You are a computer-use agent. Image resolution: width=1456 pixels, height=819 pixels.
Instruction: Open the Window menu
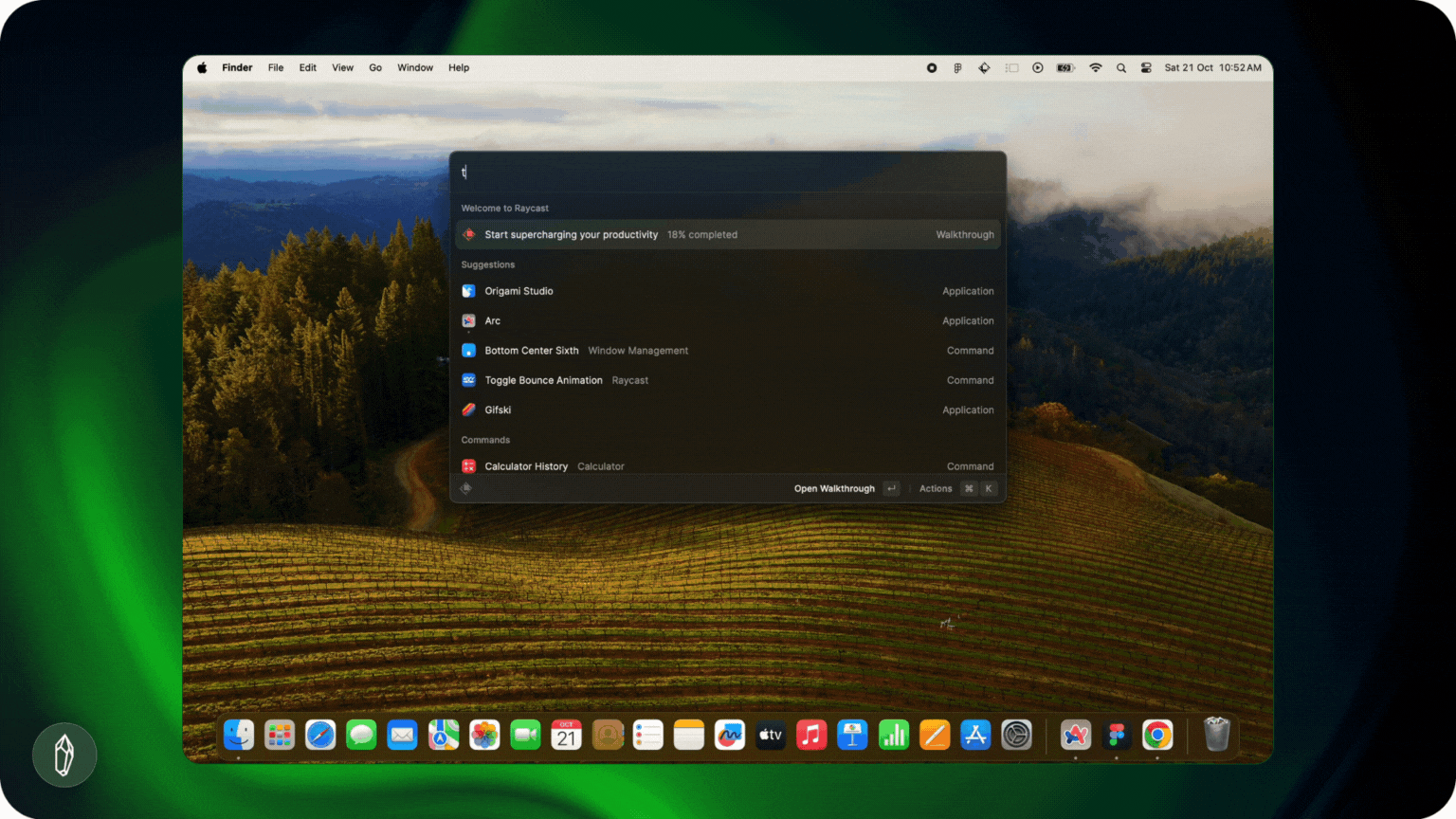tap(415, 67)
